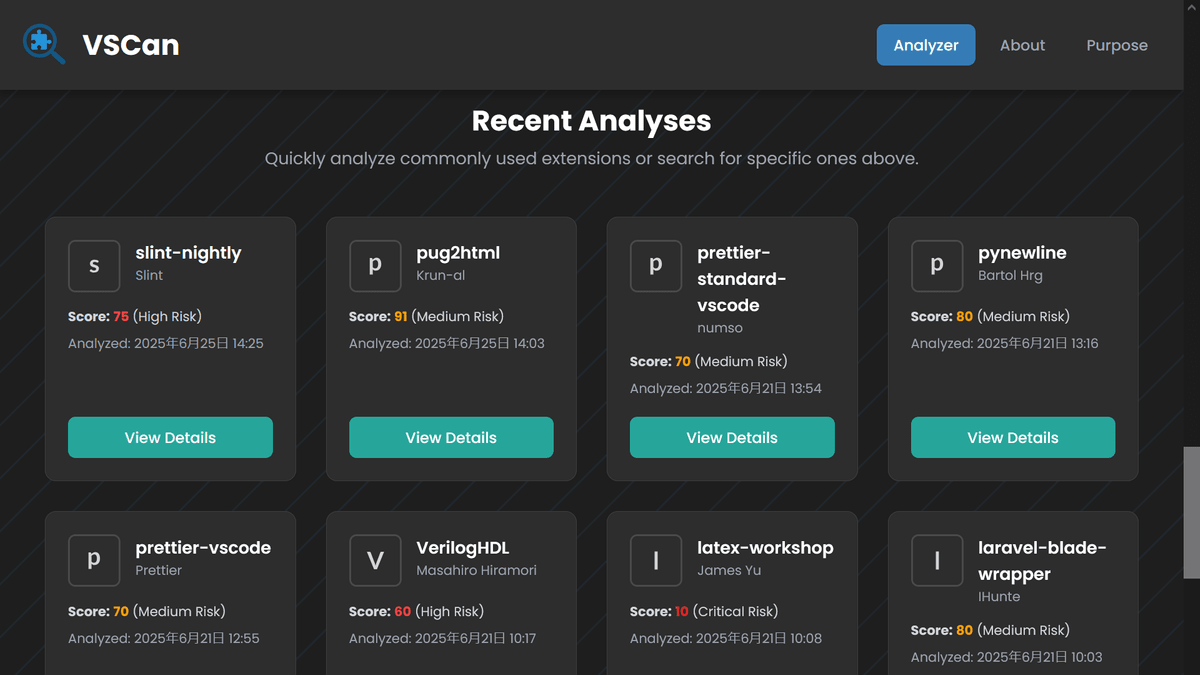
Task: Click the VSCan brand name
Action: coord(131,45)
